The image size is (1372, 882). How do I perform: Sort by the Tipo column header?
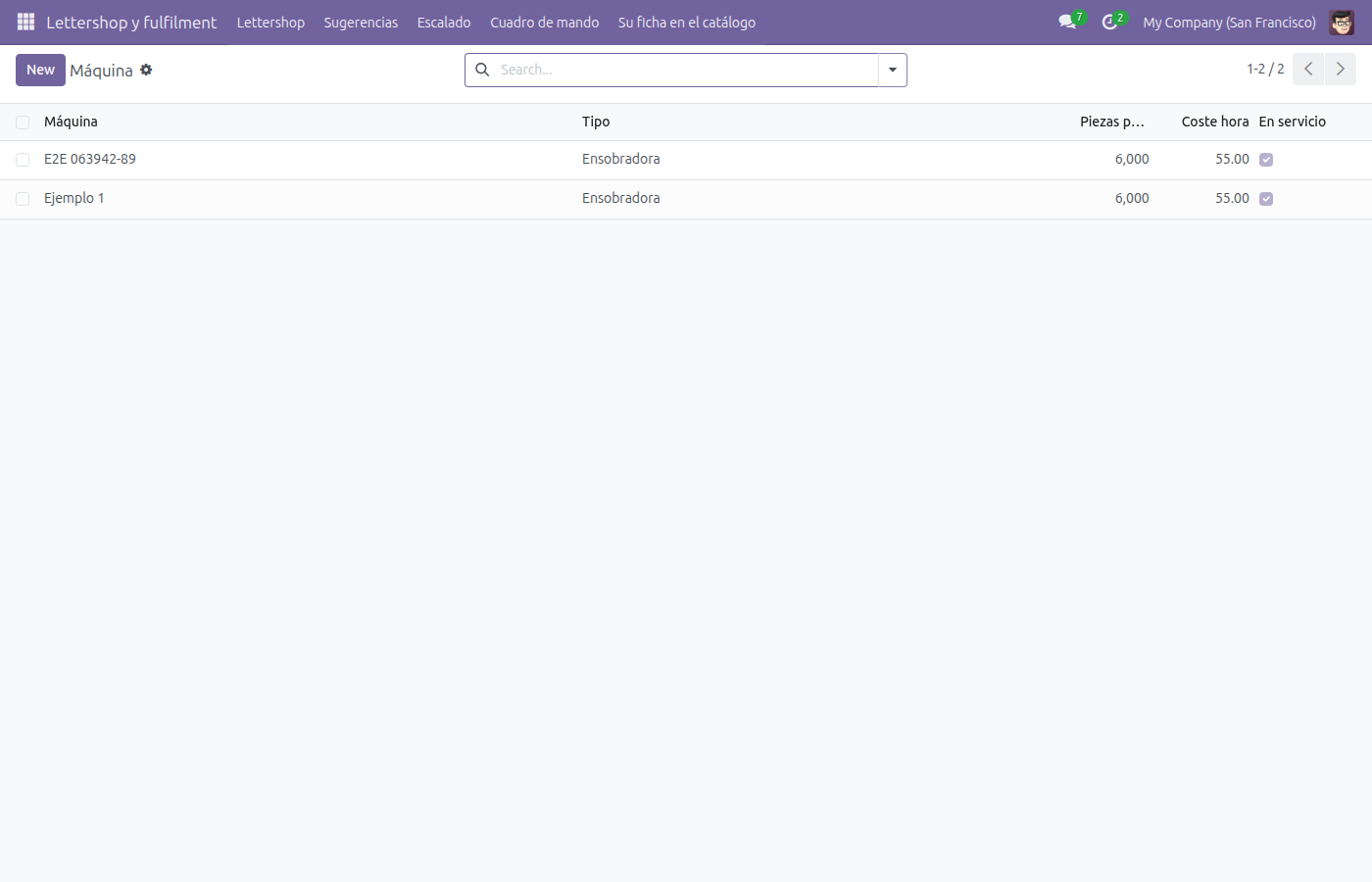(x=596, y=122)
